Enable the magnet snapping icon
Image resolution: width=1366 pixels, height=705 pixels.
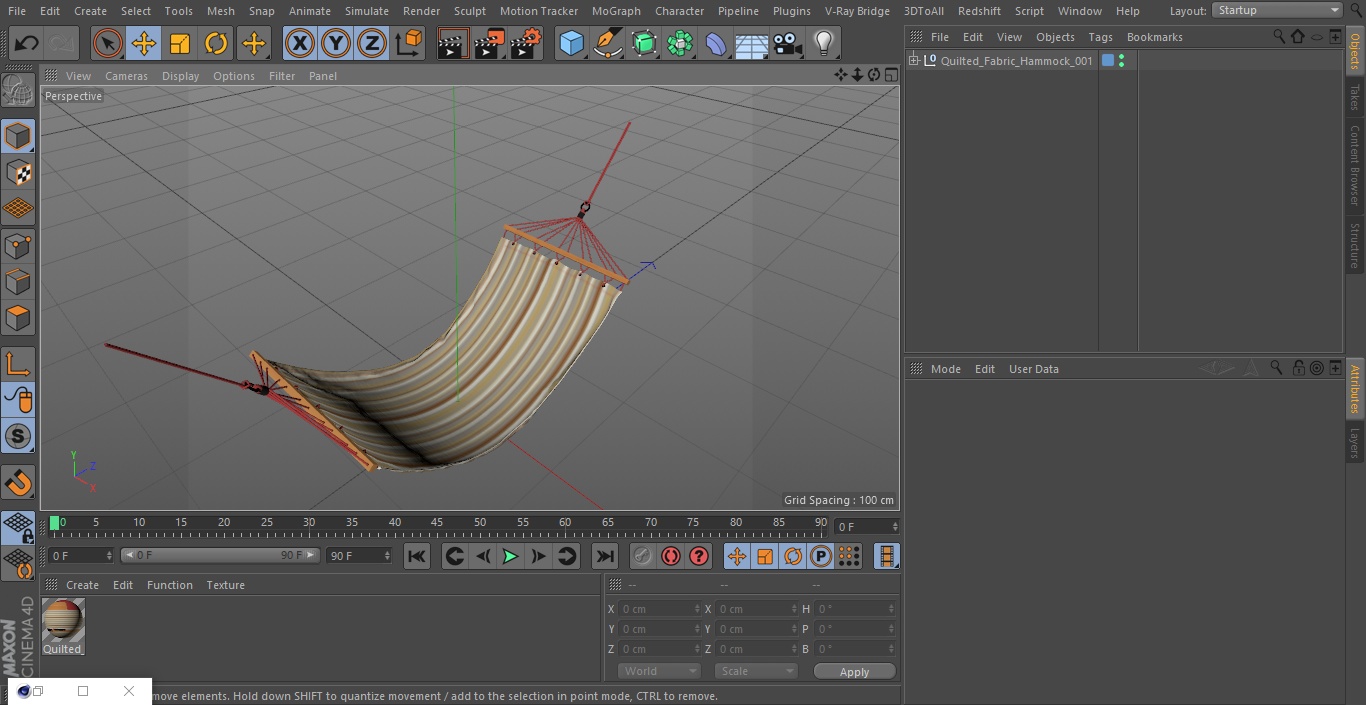tap(19, 482)
